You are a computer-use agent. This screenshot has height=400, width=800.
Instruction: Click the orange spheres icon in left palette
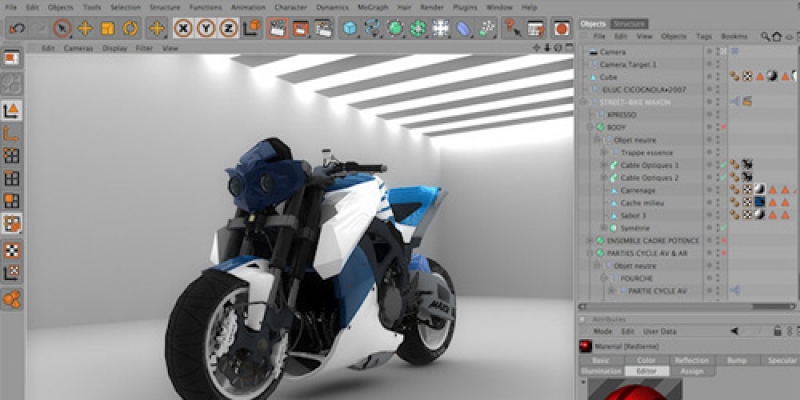pos(11,299)
